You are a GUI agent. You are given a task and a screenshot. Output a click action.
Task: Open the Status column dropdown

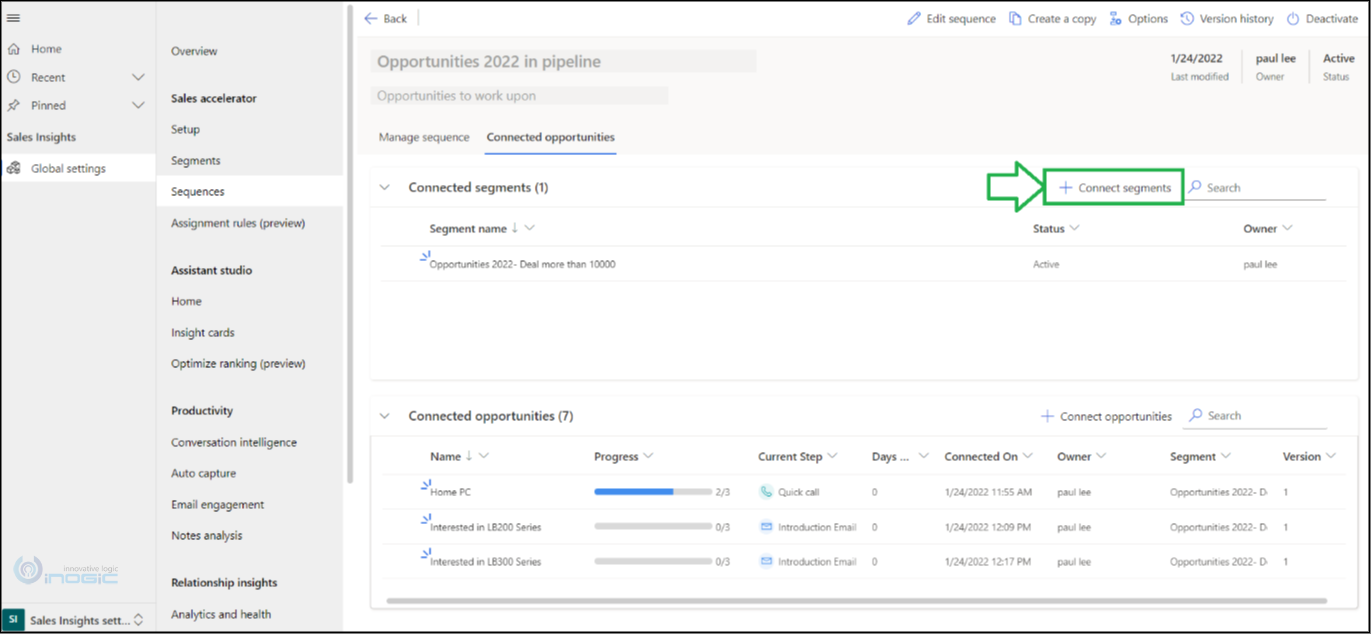pyautogui.click(x=1075, y=228)
